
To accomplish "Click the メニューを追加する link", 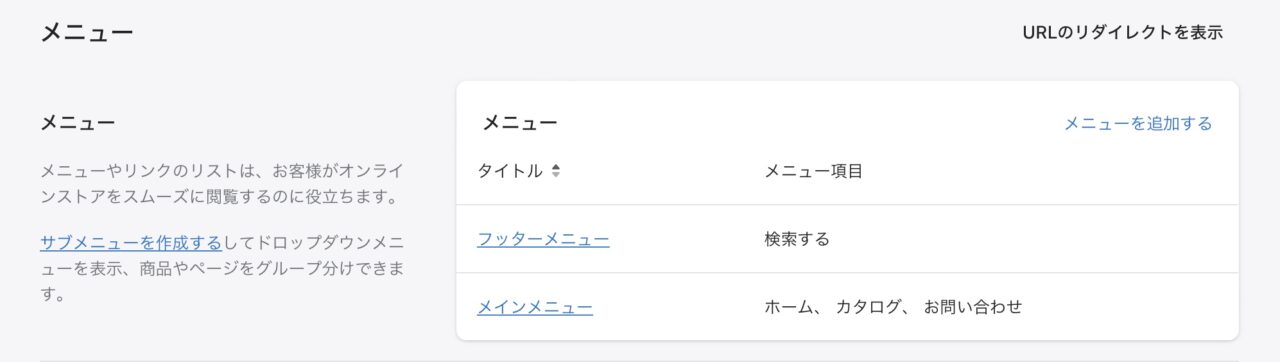I will [x=1138, y=123].
